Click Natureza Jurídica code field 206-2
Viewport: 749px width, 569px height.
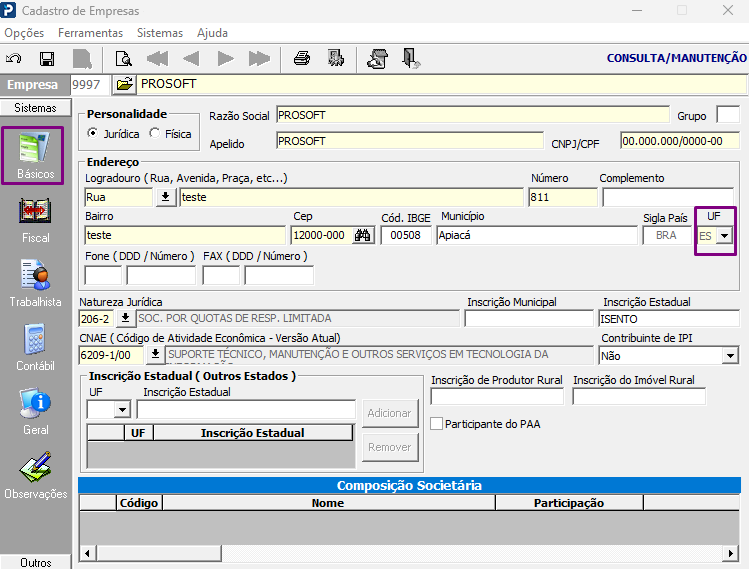point(96,319)
